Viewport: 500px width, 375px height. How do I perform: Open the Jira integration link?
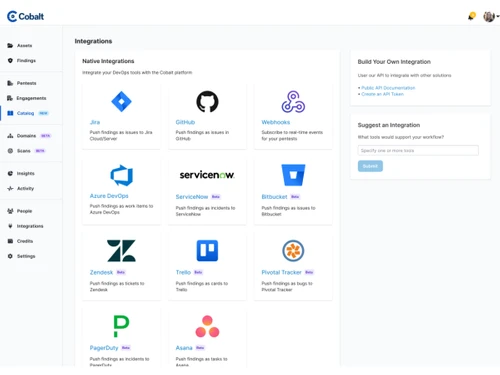[x=95, y=122]
